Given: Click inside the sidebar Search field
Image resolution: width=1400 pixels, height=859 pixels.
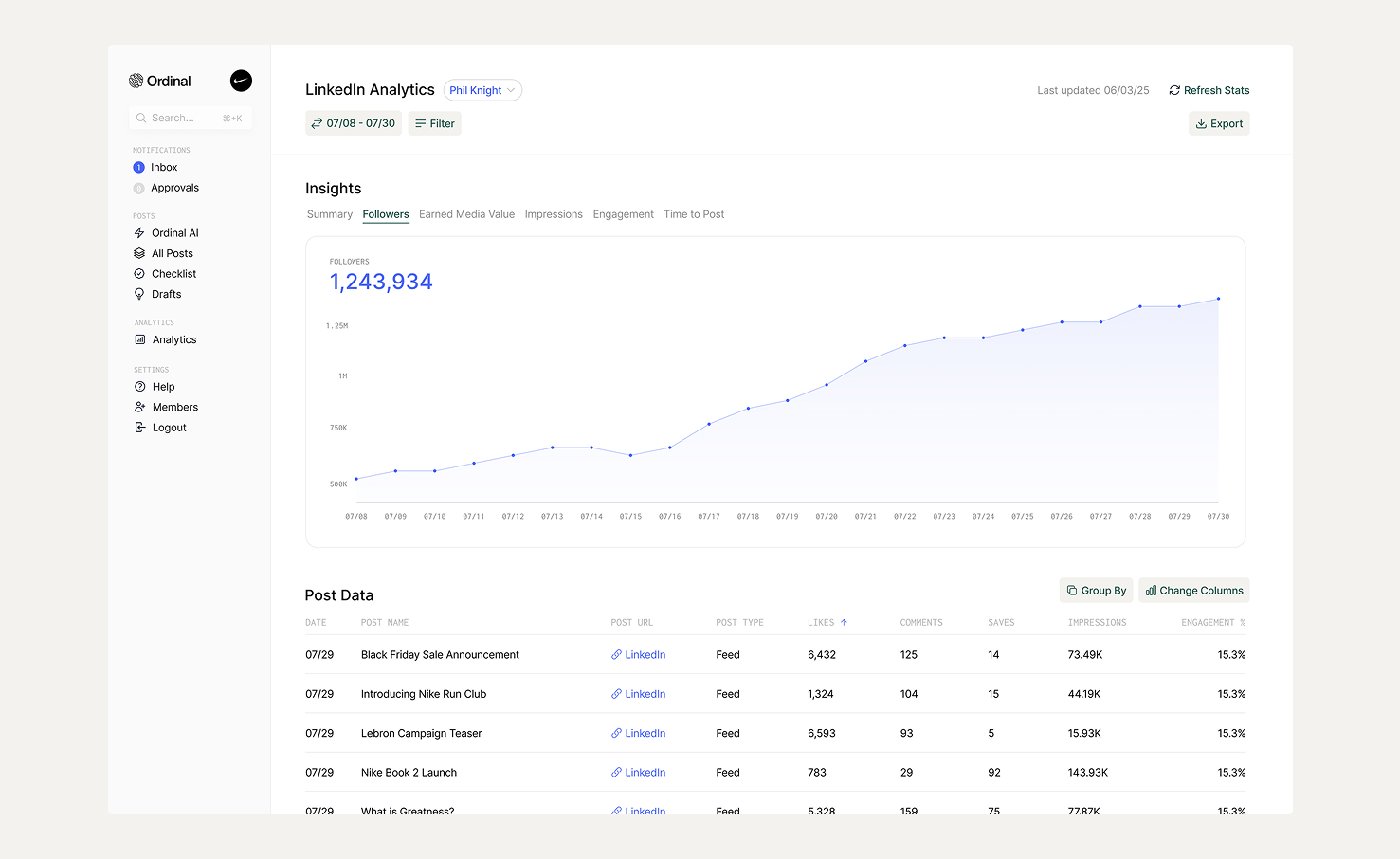Looking at the screenshot, I should tap(191, 118).
